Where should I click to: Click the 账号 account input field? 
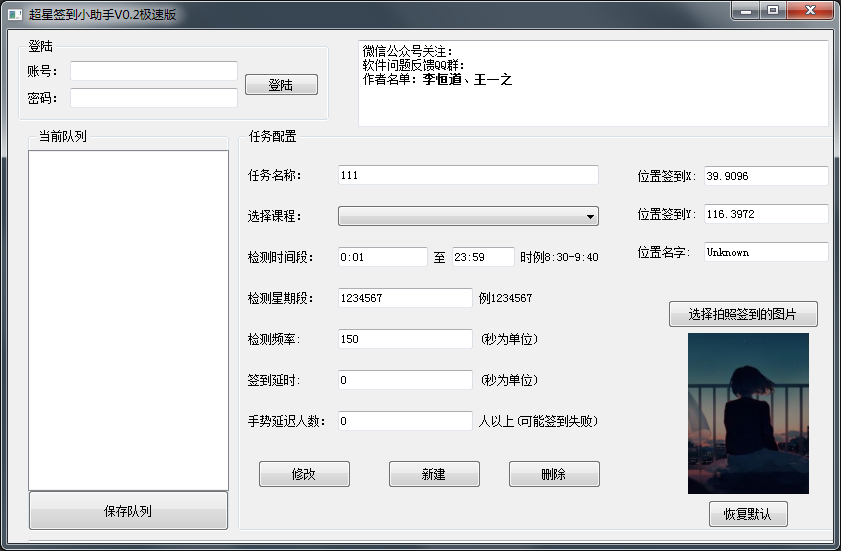[154, 71]
